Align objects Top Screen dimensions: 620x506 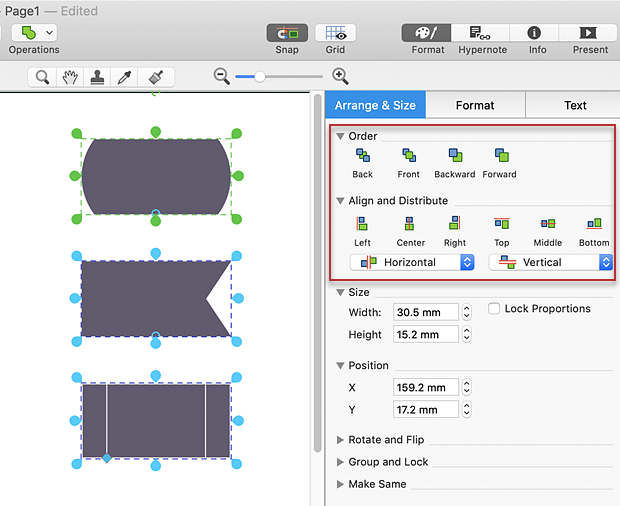pos(502,232)
